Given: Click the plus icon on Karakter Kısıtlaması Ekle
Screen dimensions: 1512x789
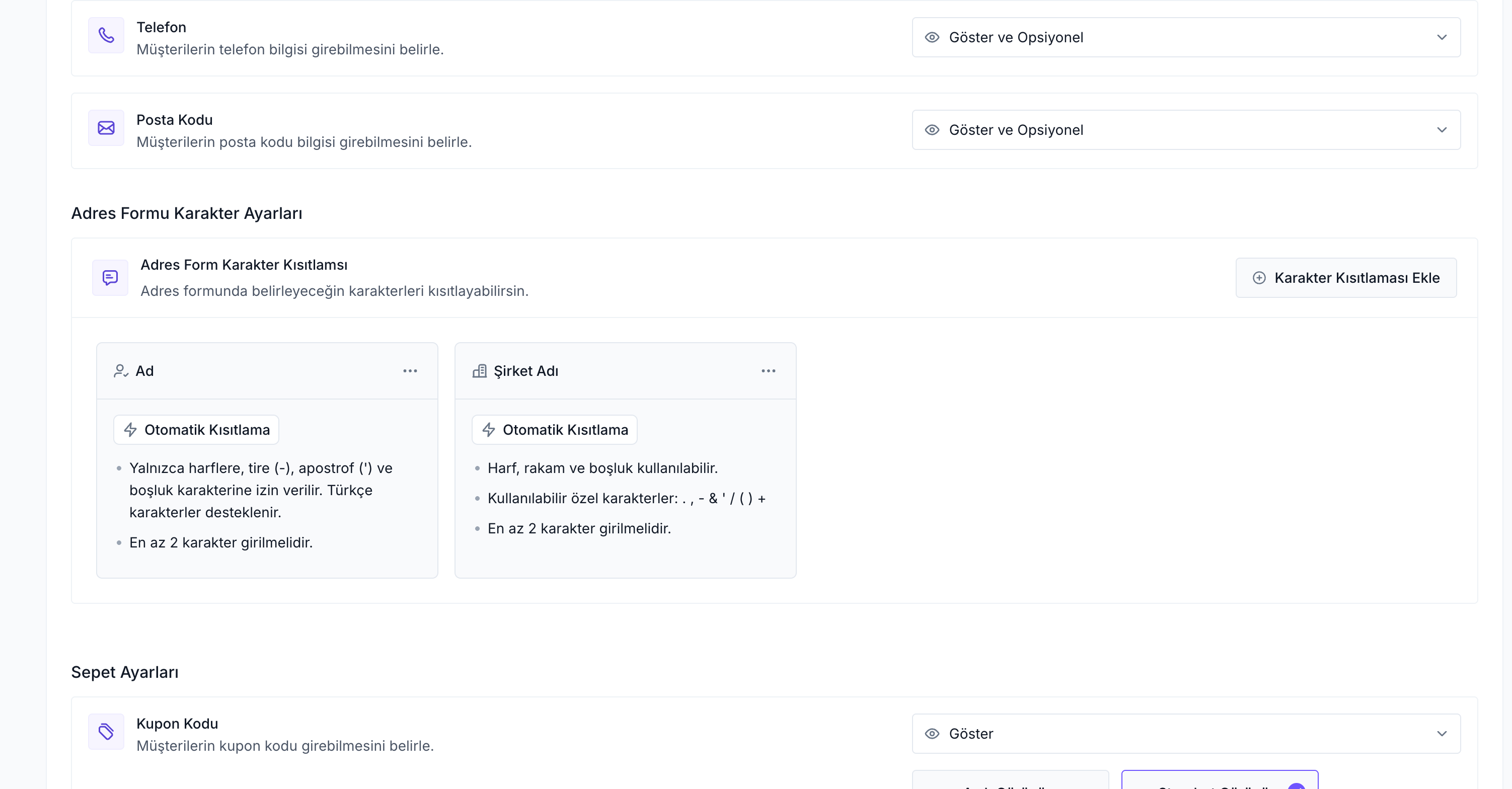Looking at the screenshot, I should point(1259,278).
